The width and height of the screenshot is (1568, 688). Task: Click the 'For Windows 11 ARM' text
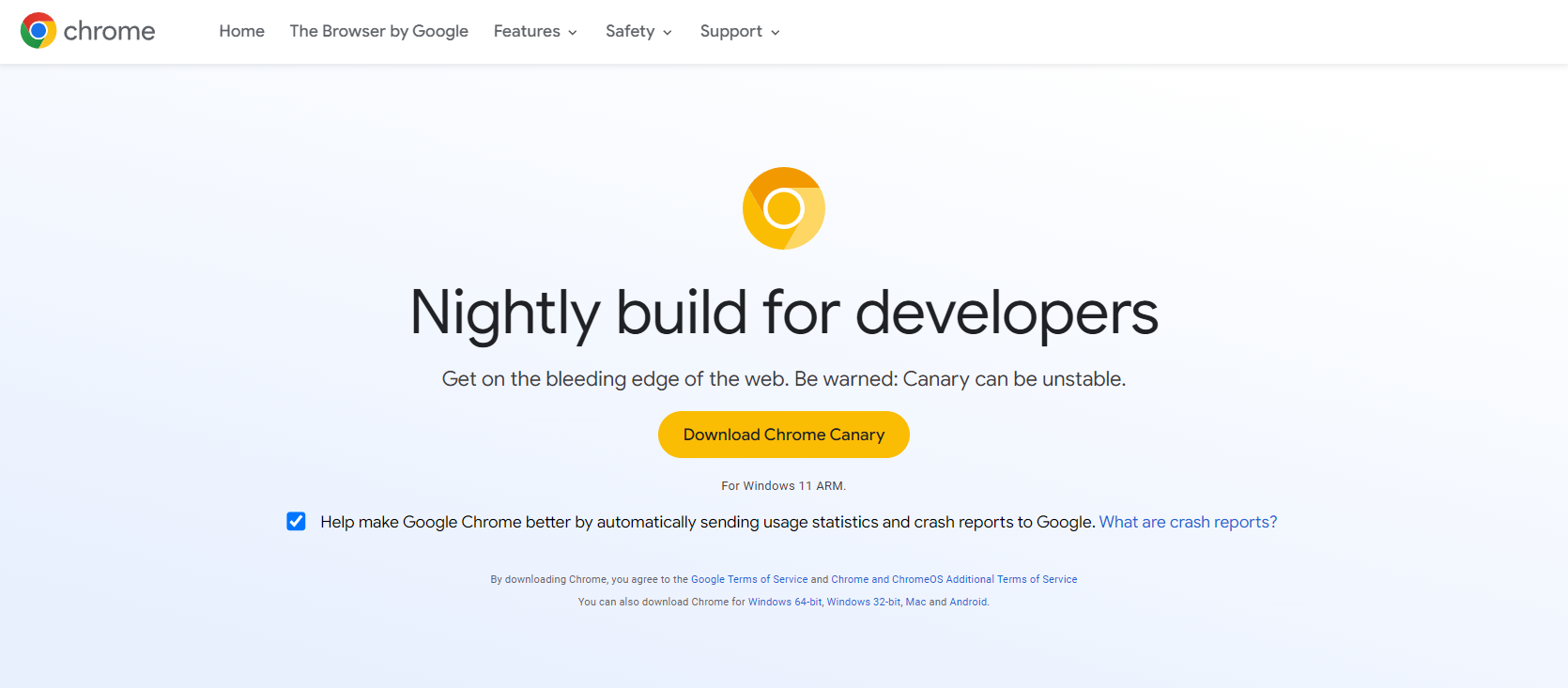[783, 485]
